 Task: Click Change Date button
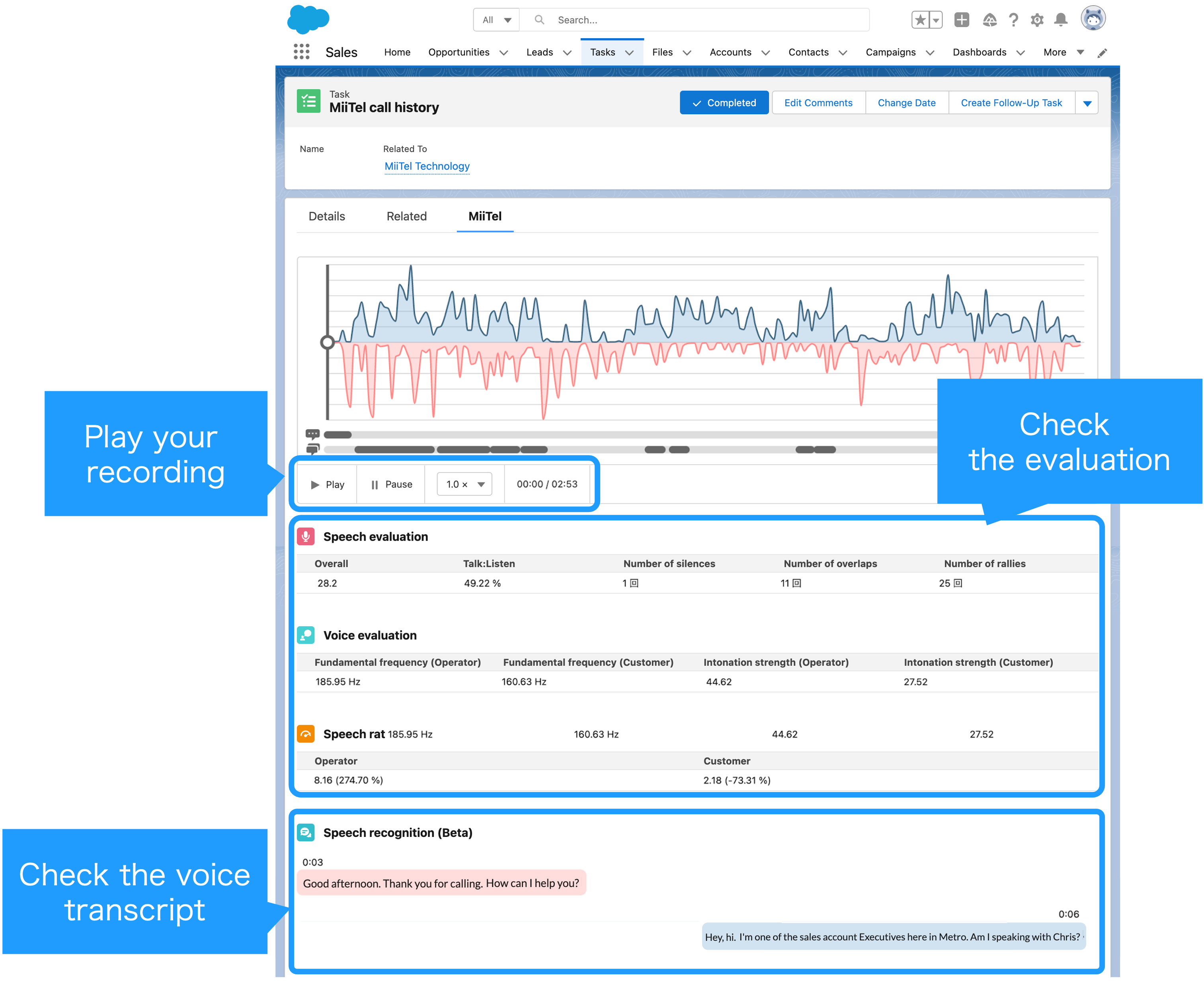[906, 103]
